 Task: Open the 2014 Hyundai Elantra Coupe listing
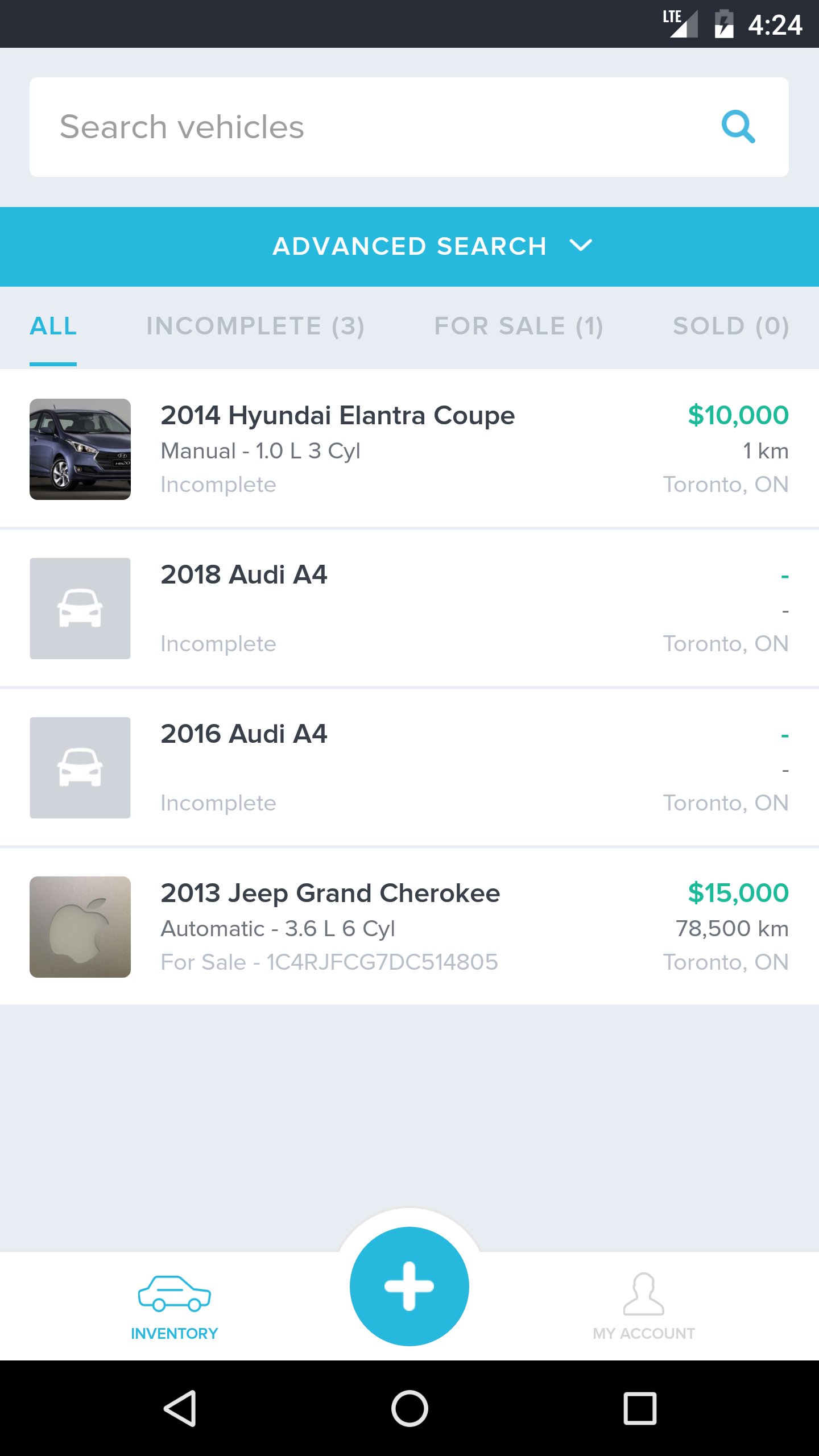click(x=337, y=416)
